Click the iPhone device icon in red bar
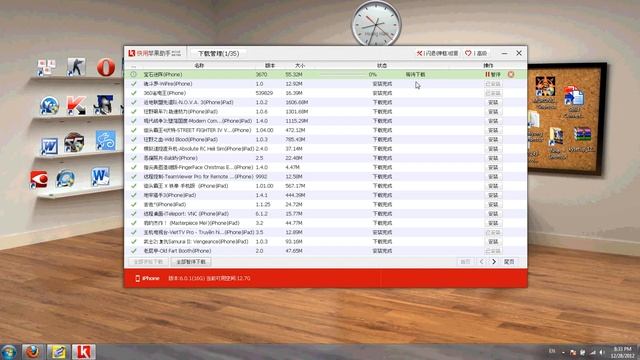Viewport: 640px width, 360px height. [138, 278]
